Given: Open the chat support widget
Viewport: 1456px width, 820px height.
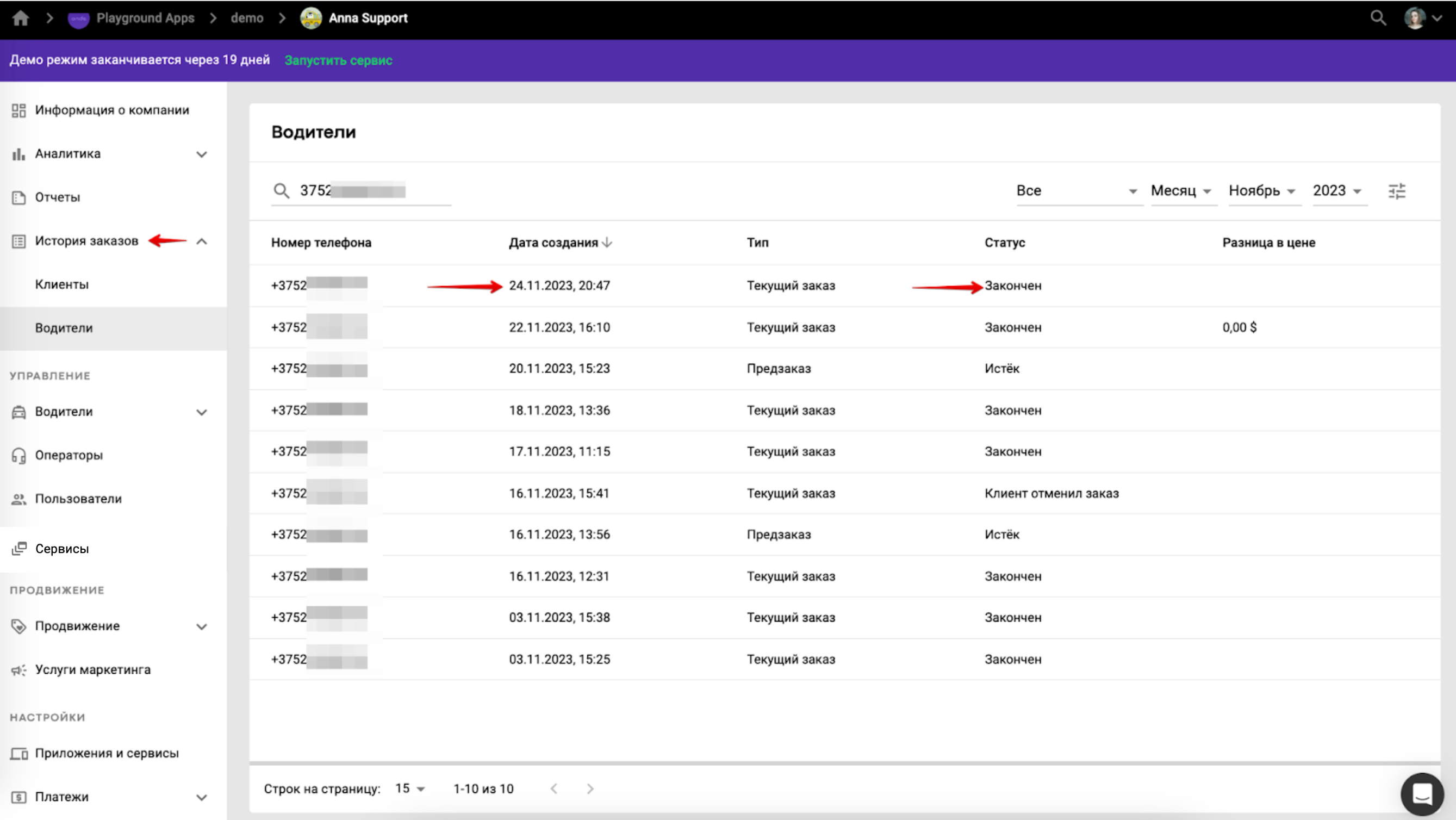Looking at the screenshot, I should [x=1422, y=794].
